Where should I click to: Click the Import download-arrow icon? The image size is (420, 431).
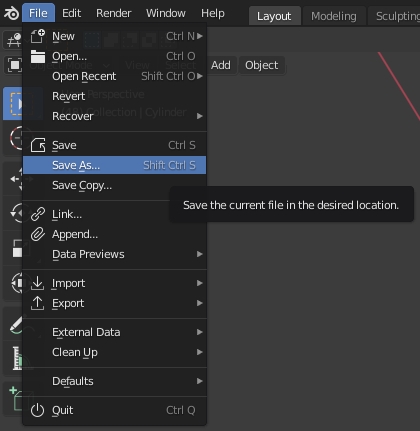click(x=37, y=283)
